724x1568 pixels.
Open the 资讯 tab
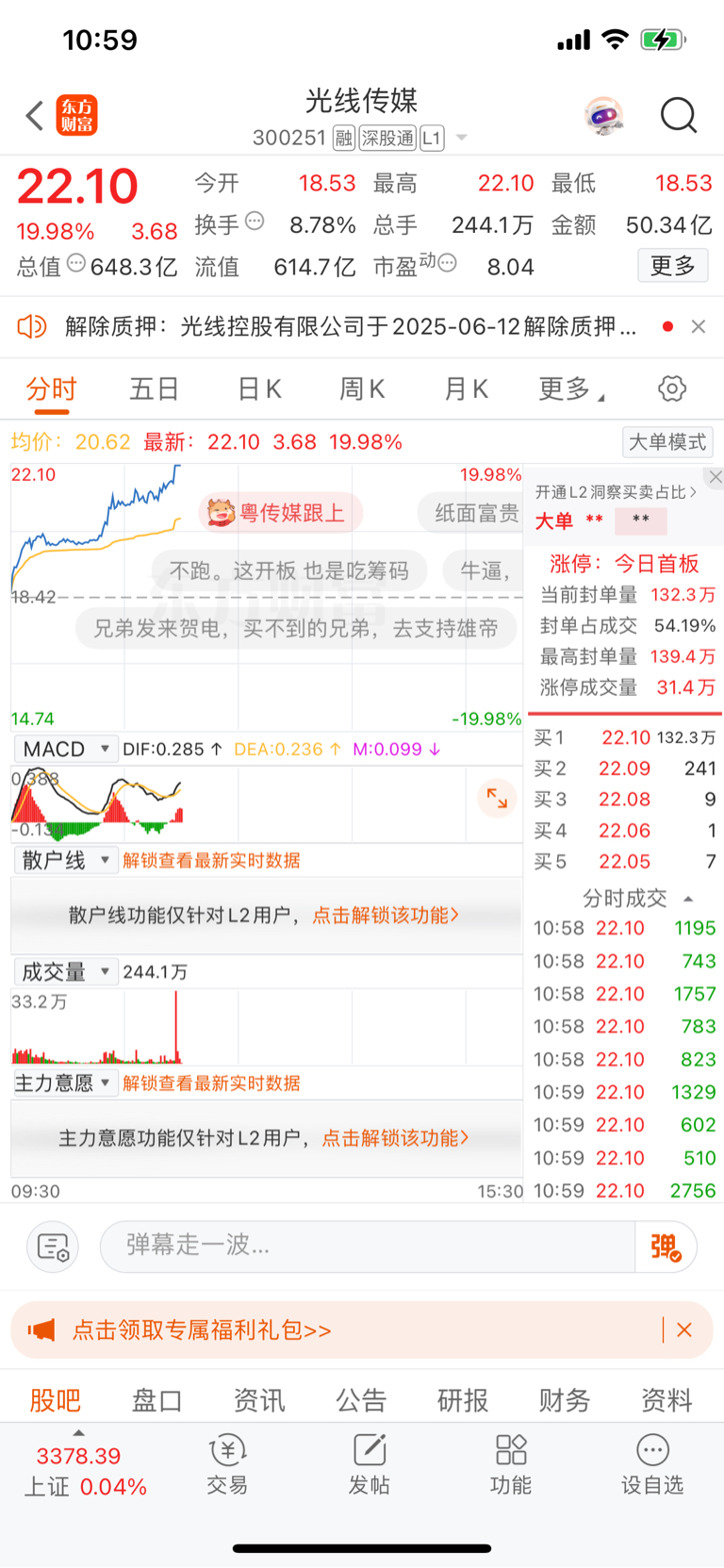coord(259,1400)
